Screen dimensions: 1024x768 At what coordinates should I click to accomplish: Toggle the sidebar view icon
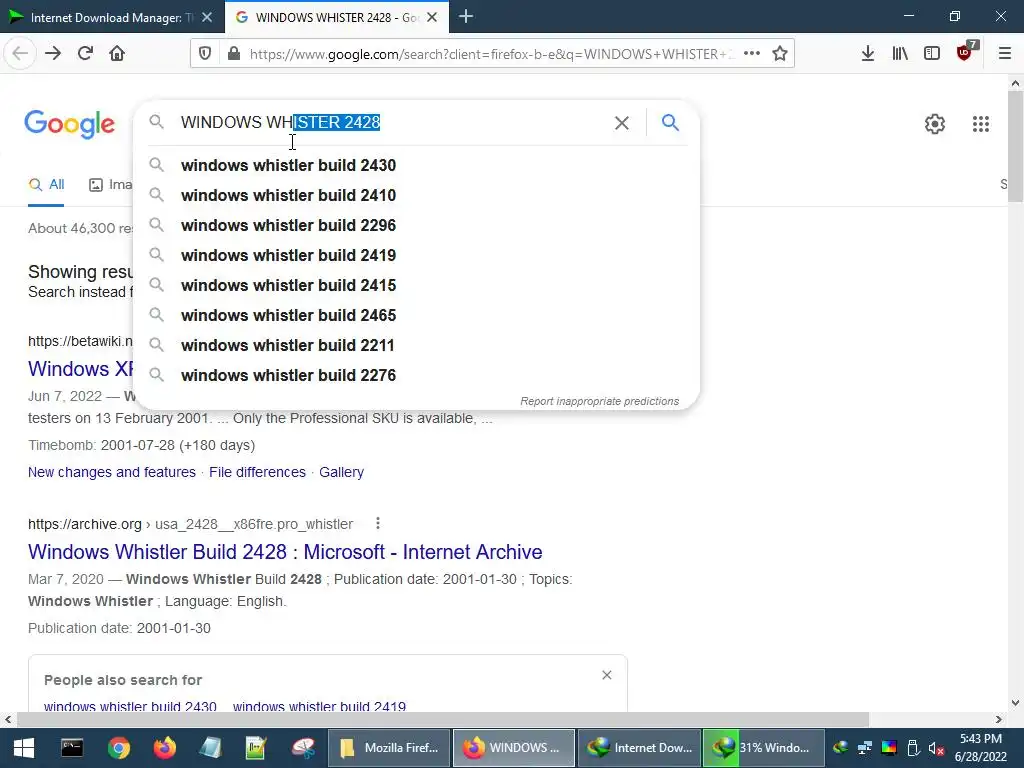[932, 54]
